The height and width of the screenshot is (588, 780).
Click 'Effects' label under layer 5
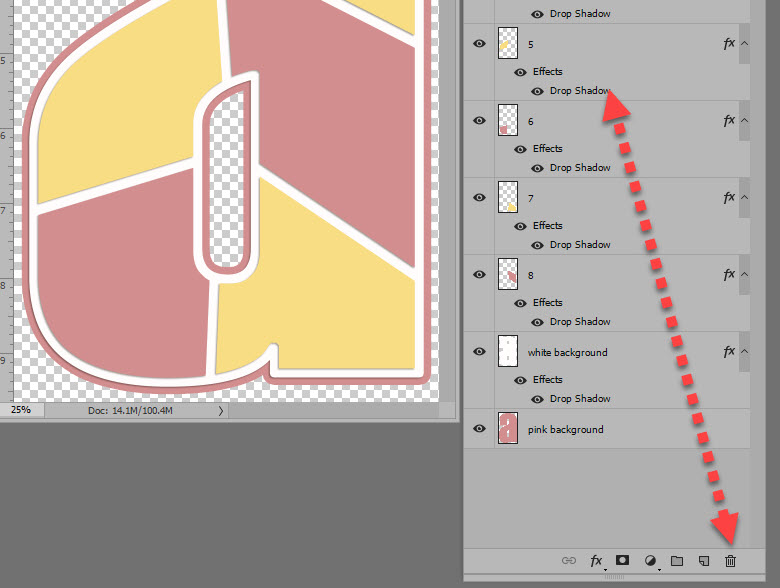coord(548,71)
